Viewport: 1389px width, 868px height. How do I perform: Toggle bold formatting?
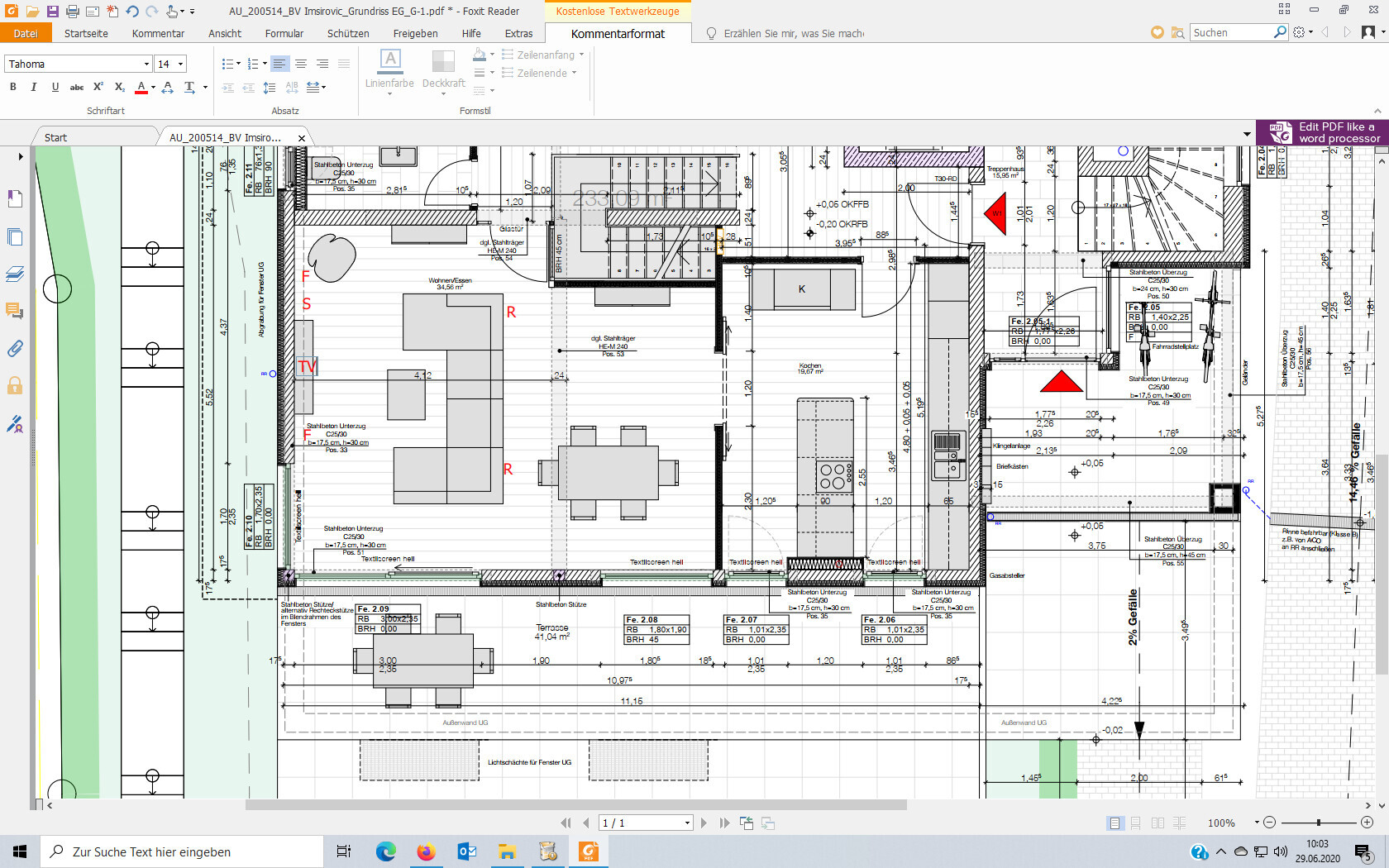12,87
